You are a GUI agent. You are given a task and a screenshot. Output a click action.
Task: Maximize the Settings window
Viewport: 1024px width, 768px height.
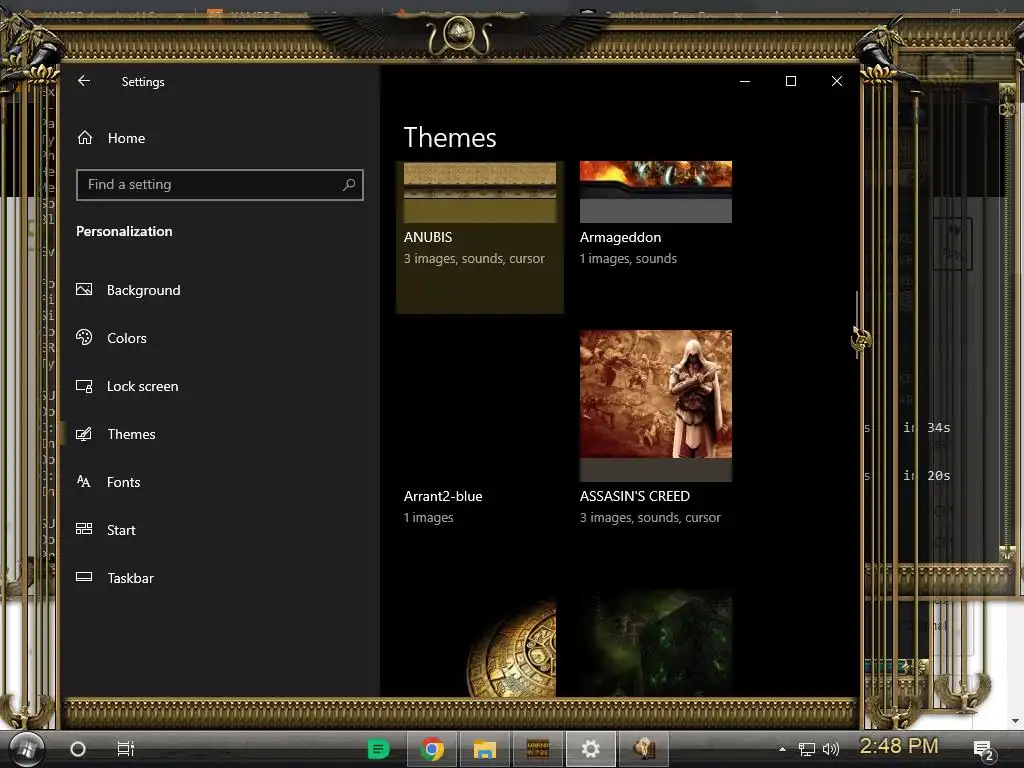791,81
